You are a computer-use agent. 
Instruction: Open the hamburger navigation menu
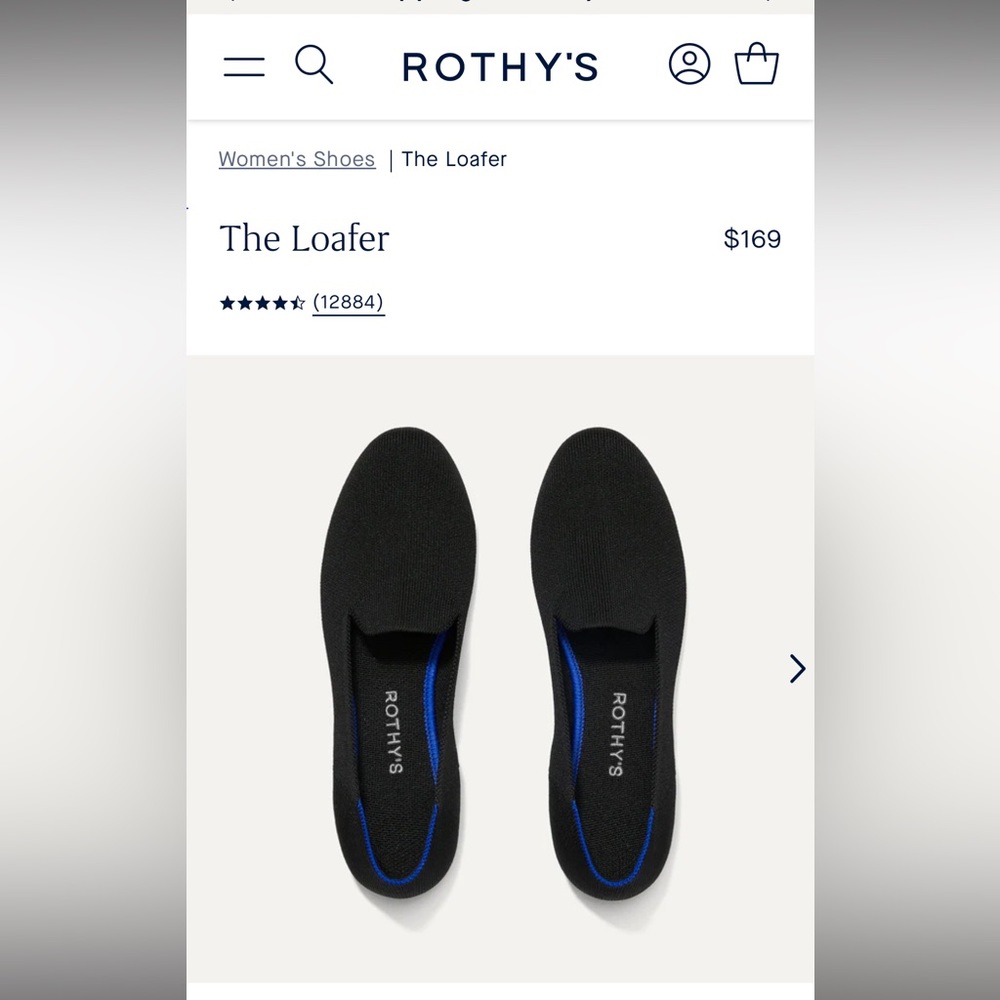pyautogui.click(x=244, y=65)
